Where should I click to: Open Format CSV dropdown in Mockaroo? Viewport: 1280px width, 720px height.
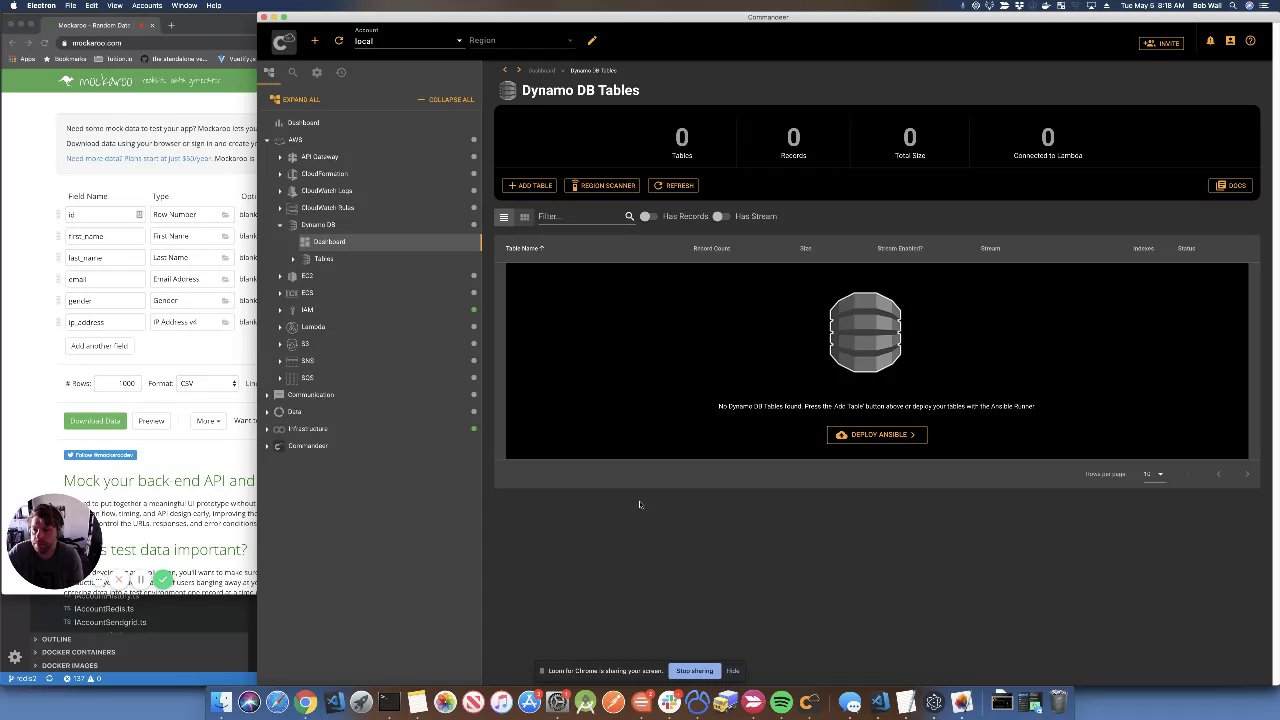tap(207, 383)
